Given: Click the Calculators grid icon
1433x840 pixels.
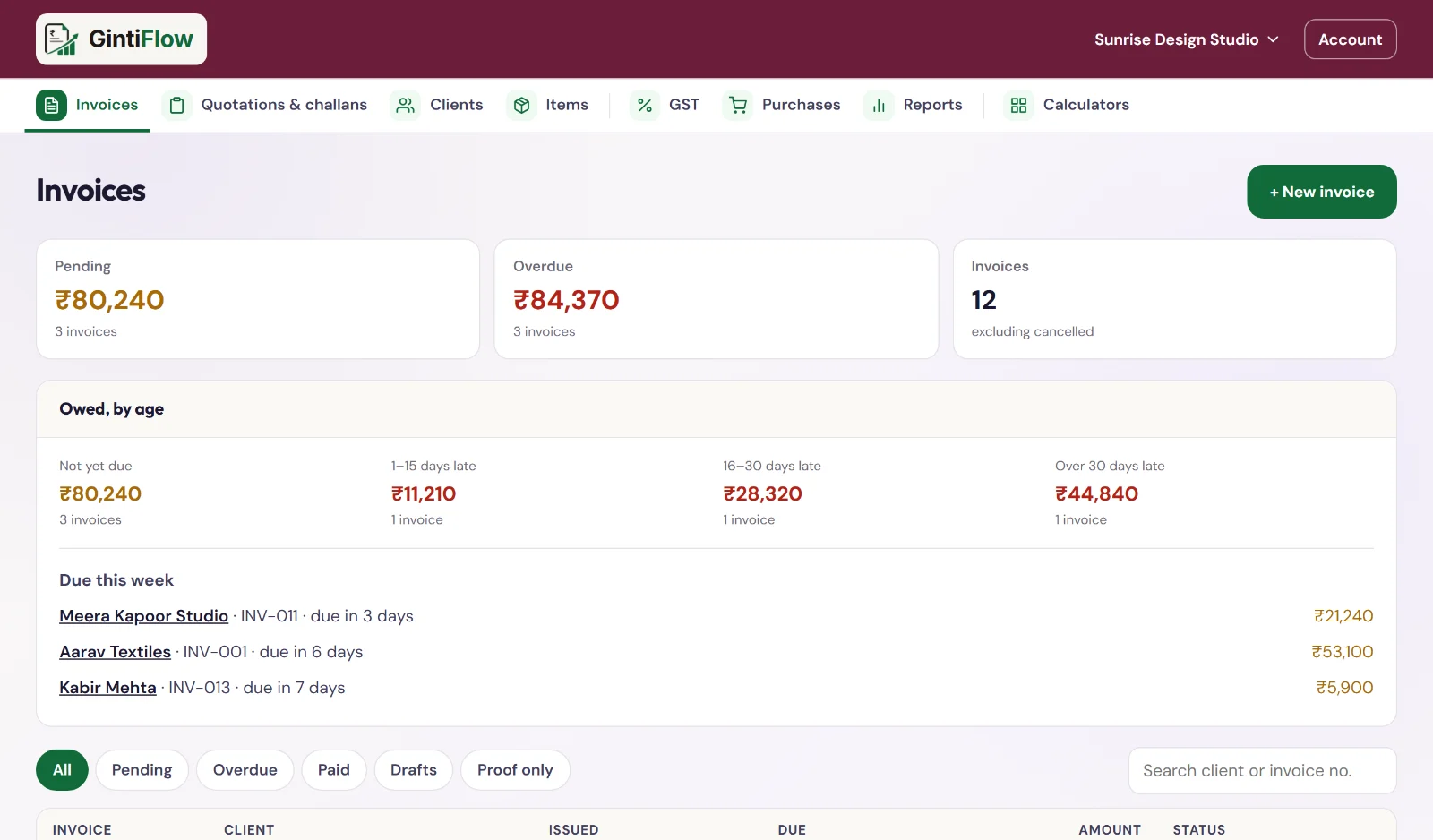Looking at the screenshot, I should [x=1018, y=105].
